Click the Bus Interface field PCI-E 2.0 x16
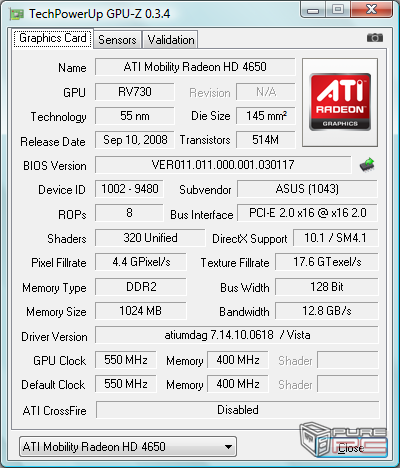Screen dimensions: 400x468 (307, 213)
